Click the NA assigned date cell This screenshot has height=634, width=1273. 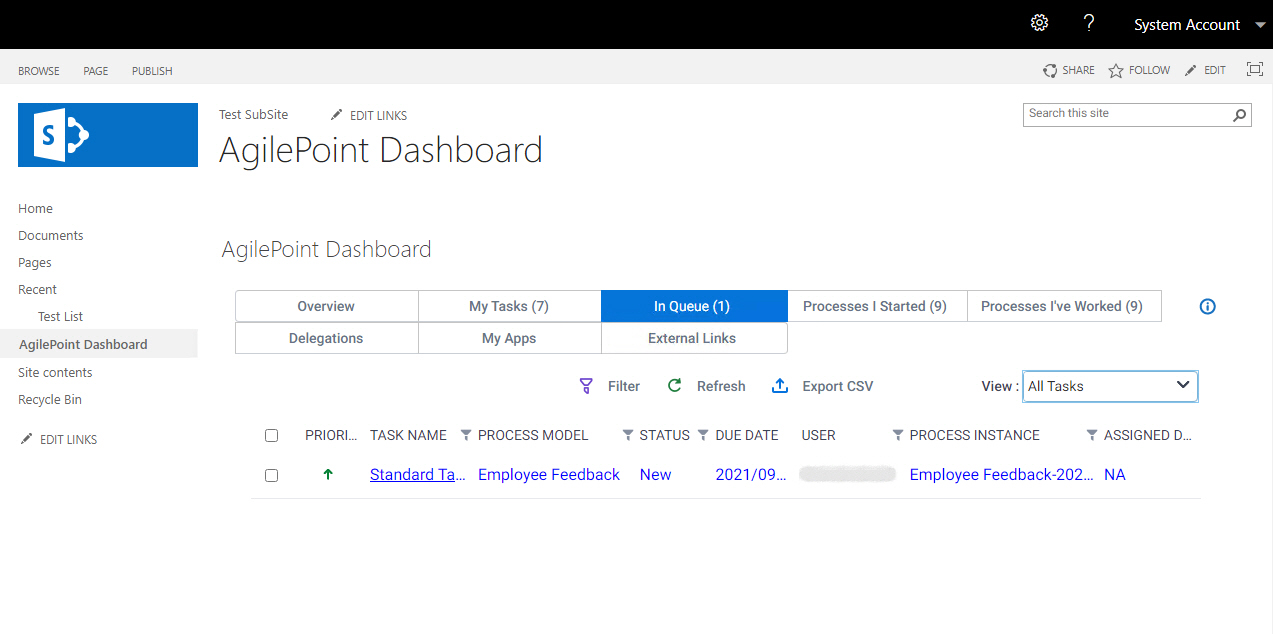point(1115,475)
